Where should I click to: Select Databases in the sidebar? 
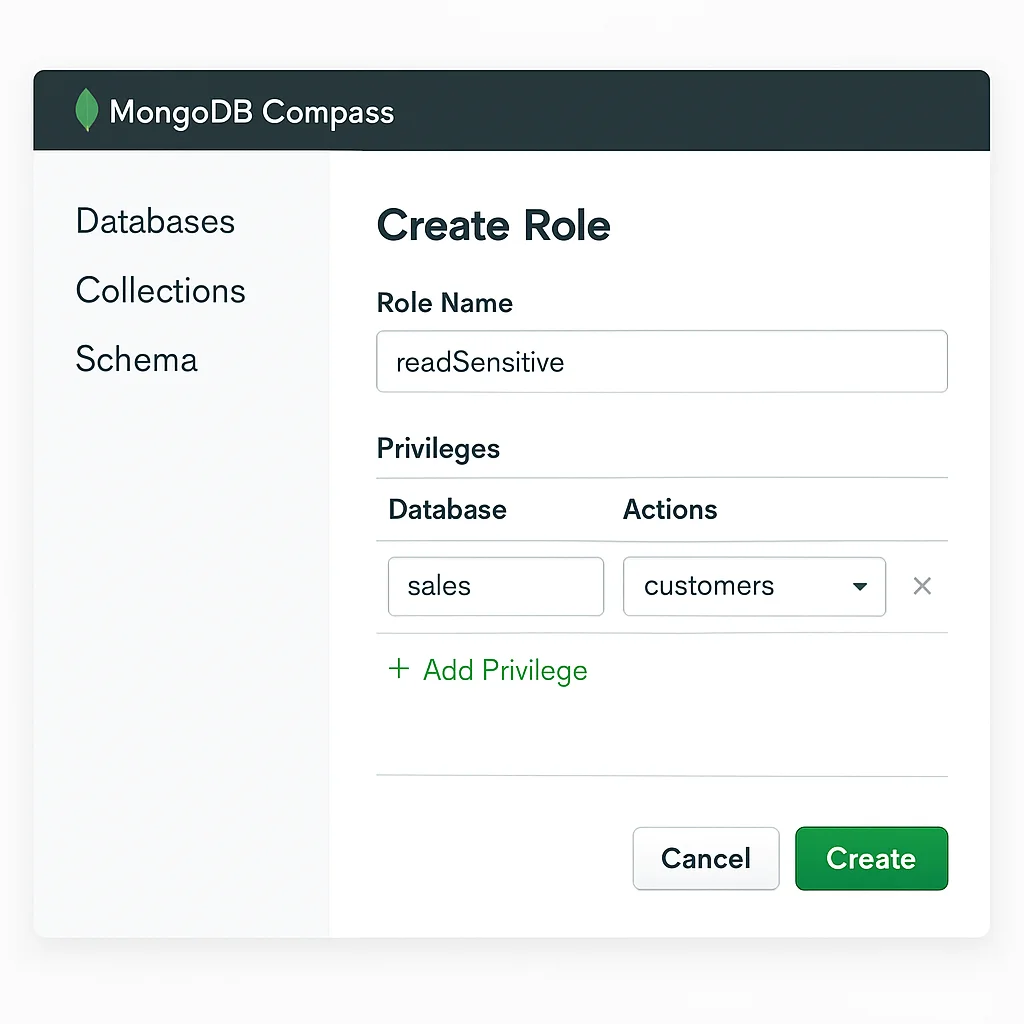click(x=155, y=221)
